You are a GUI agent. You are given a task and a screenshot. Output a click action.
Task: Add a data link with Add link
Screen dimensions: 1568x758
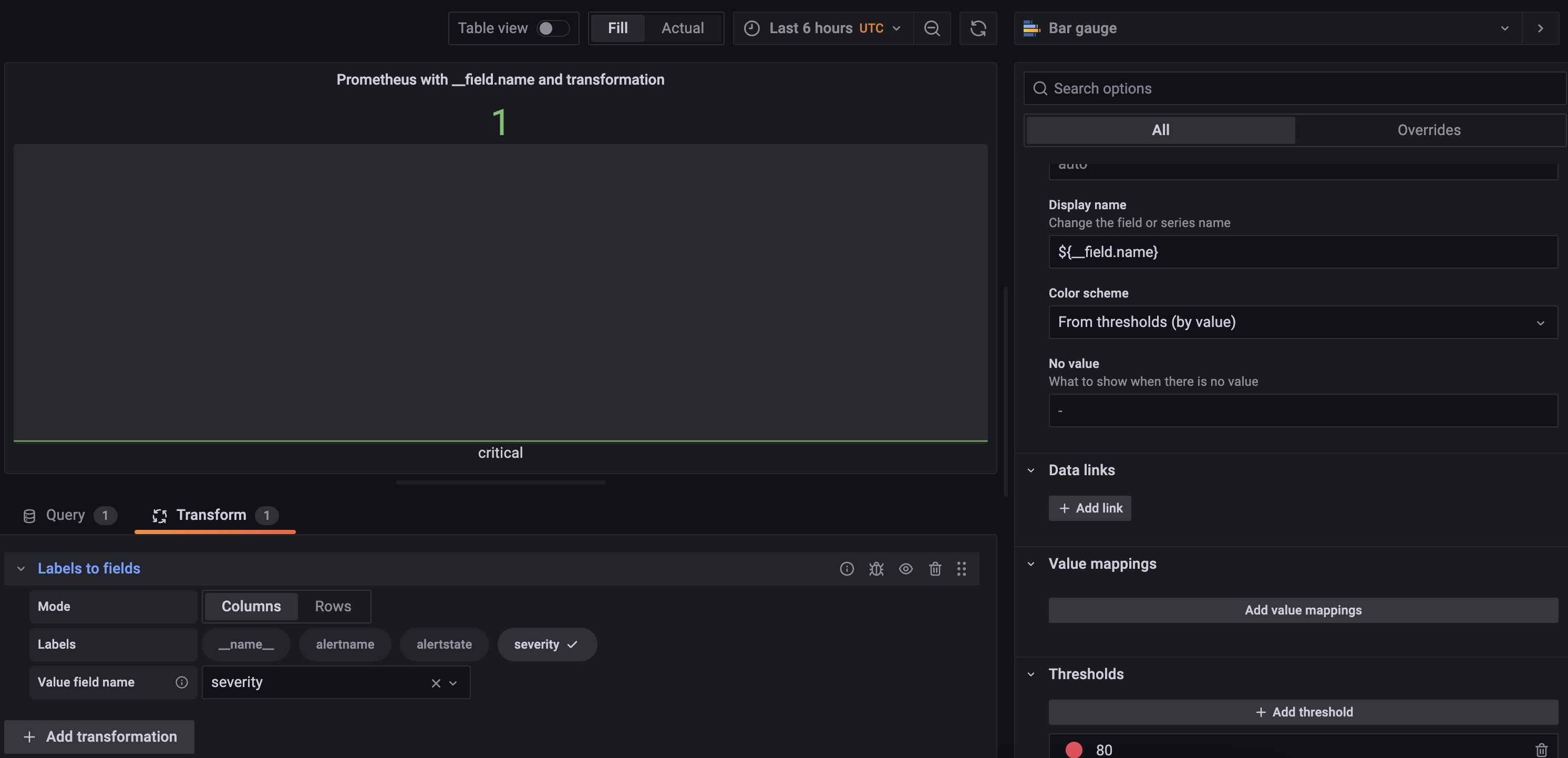[x=1090, y=507]
